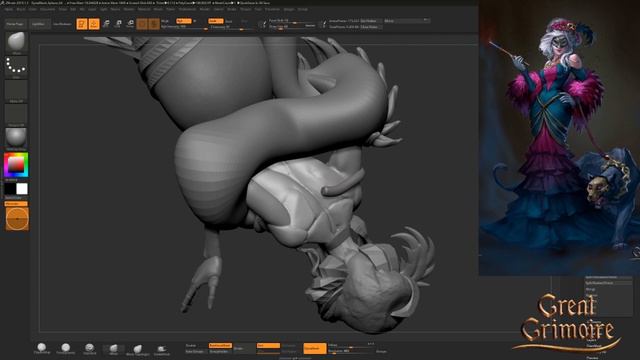Select the Move transform icon

106,24
